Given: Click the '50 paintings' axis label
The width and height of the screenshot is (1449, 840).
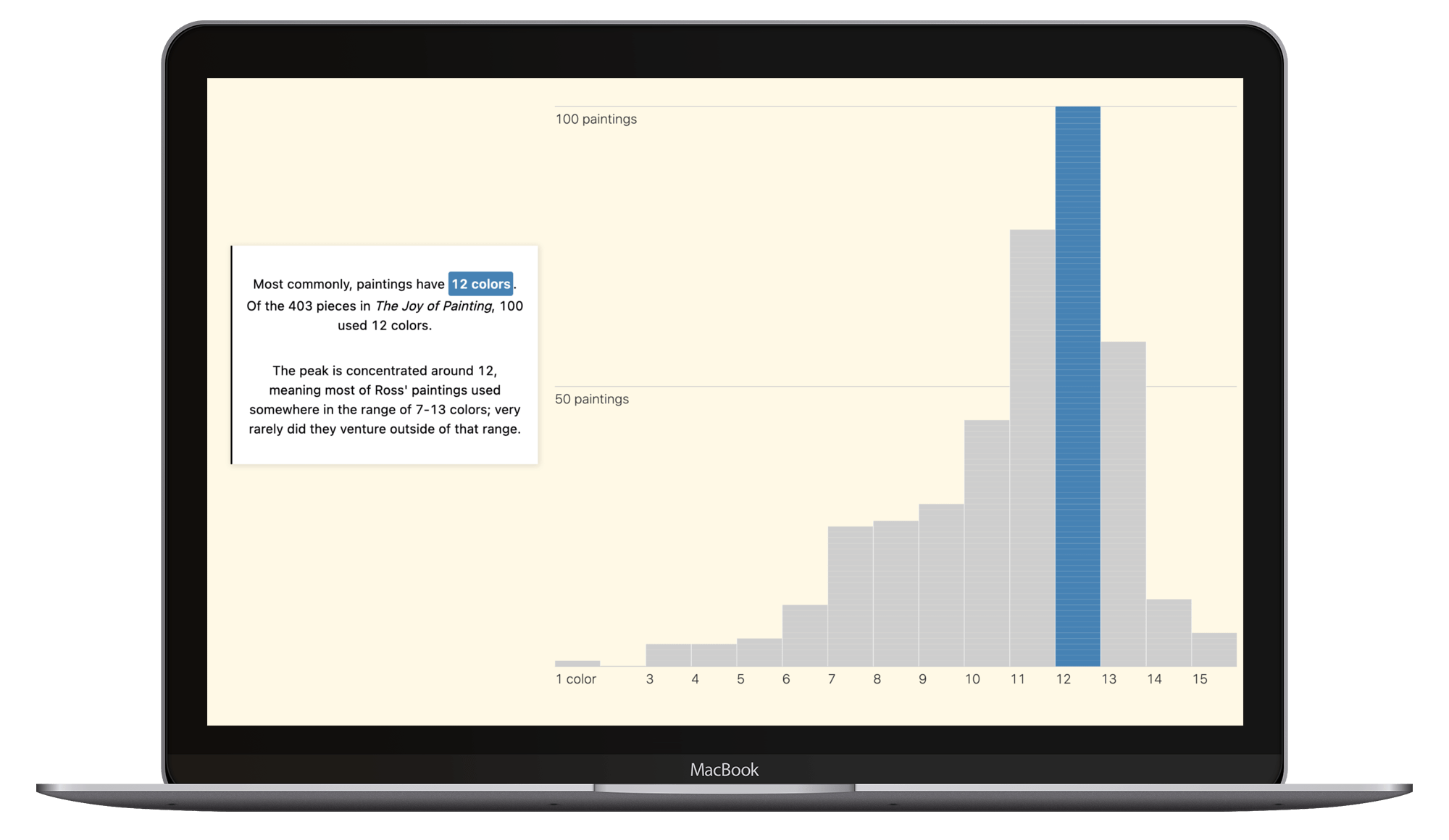Looking at the screenshot, I should click(x=592, y=399).
